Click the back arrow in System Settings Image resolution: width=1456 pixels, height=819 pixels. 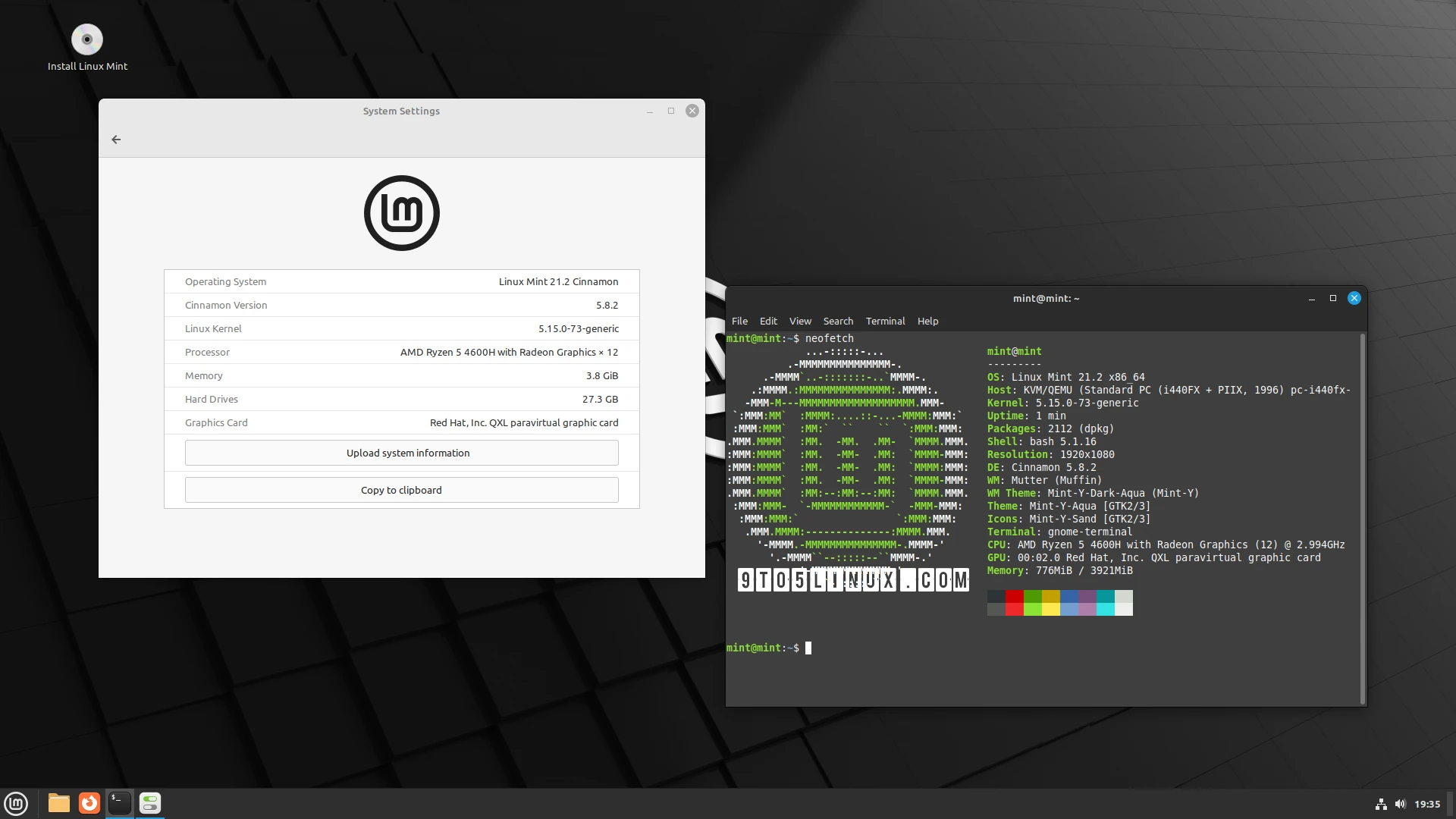(x=115, y=140)
